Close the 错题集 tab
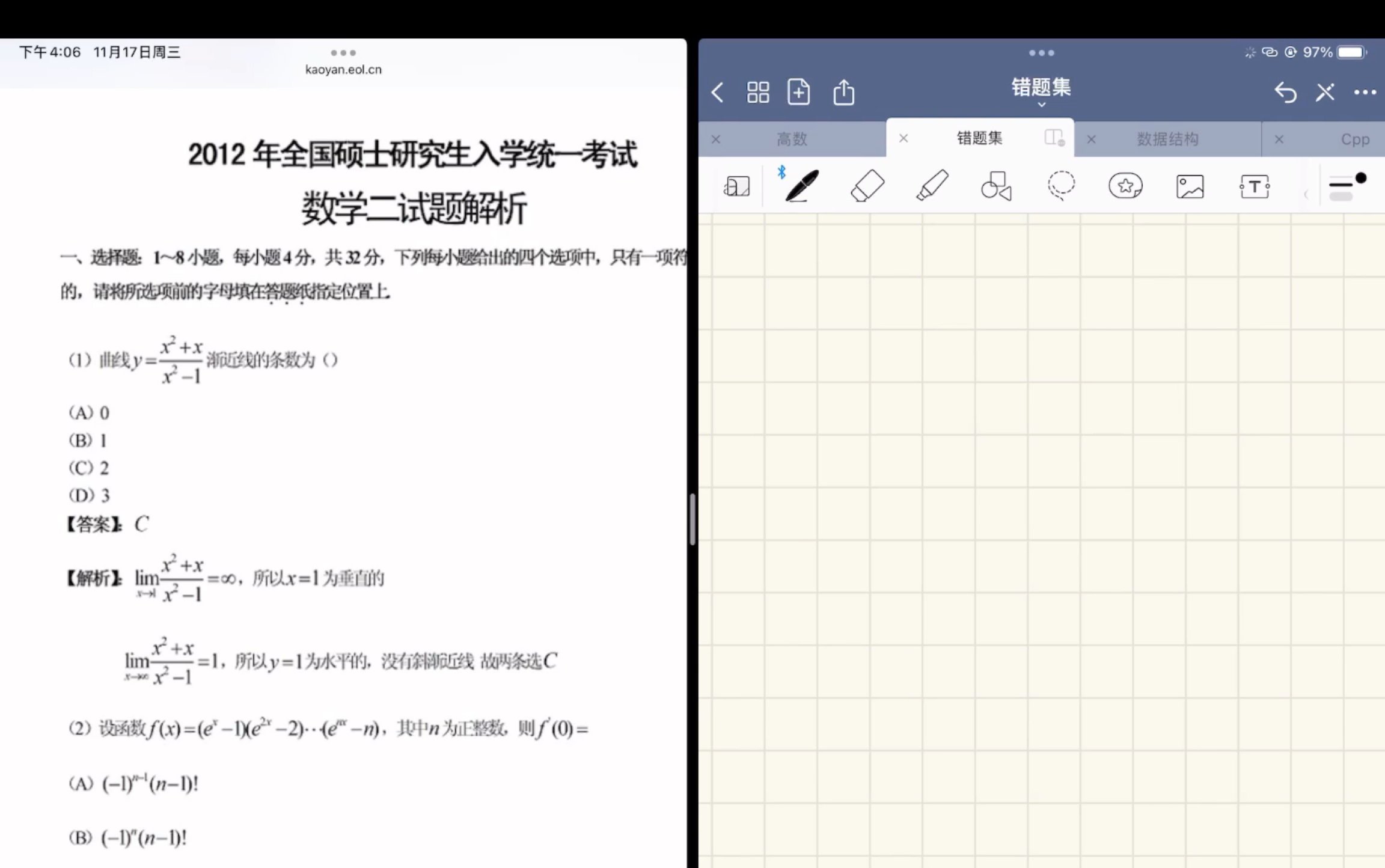The width and height of the screenshot is (1385, 868). click(x=903, y=138)
